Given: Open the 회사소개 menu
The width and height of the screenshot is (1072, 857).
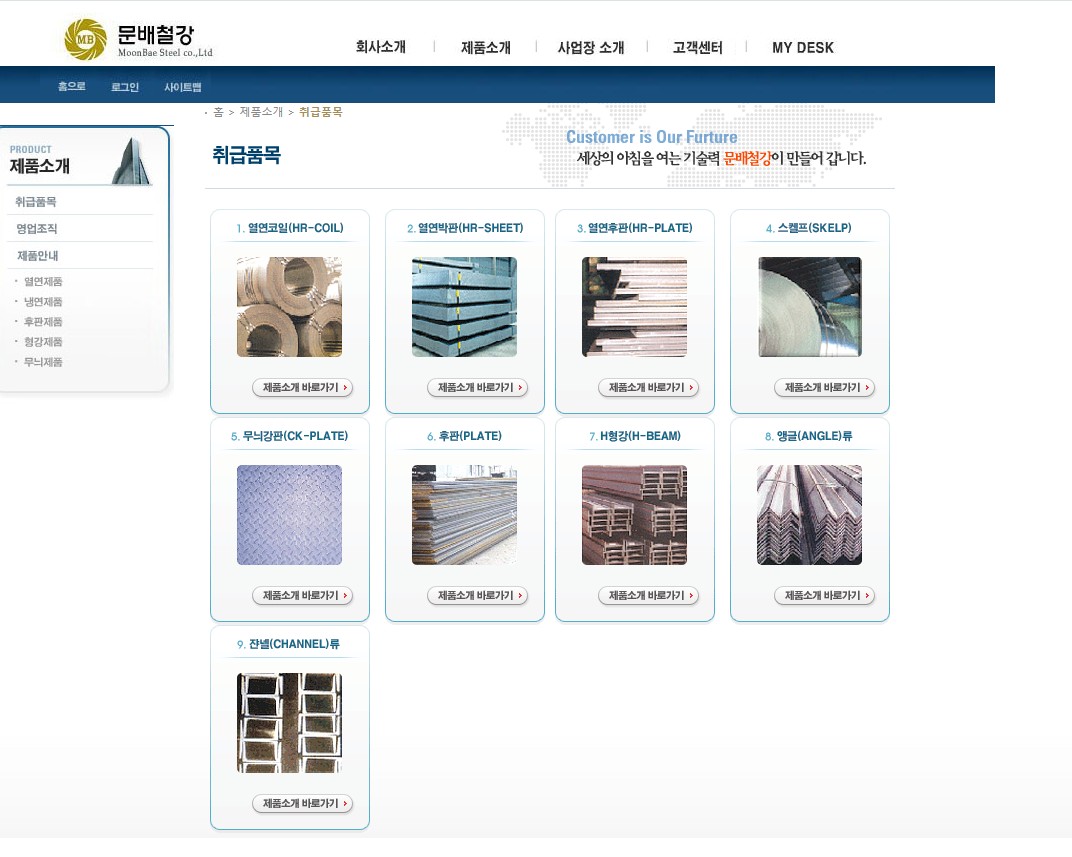Looking at the screenshot, I should 381,47.
